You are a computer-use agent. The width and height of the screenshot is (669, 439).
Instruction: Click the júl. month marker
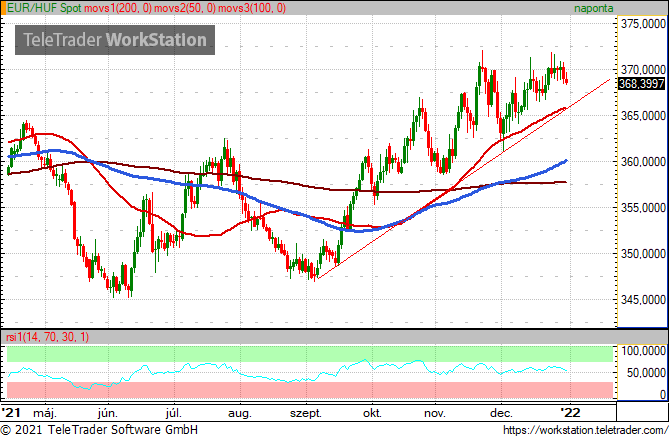(173, 413)
